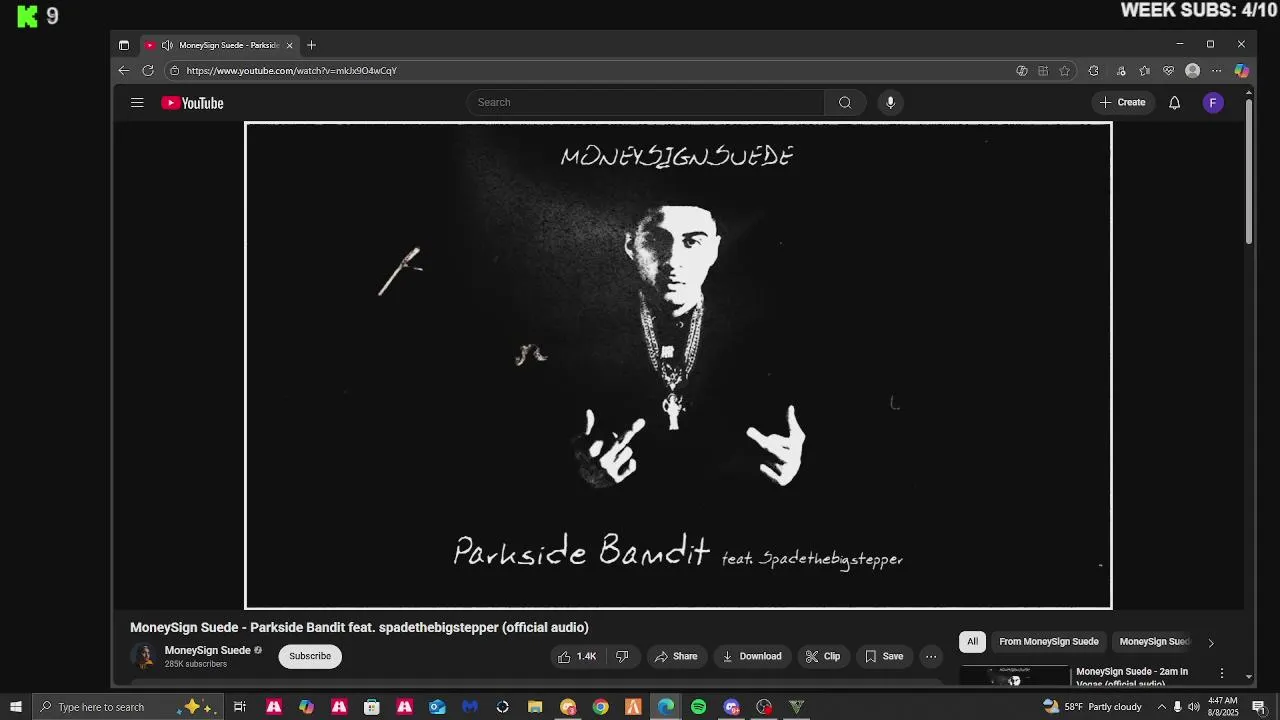The height and width of the screenshot is (720, 1280).
Task: Dislike the video
Action: pyautogui.click(x=622, y=656)
